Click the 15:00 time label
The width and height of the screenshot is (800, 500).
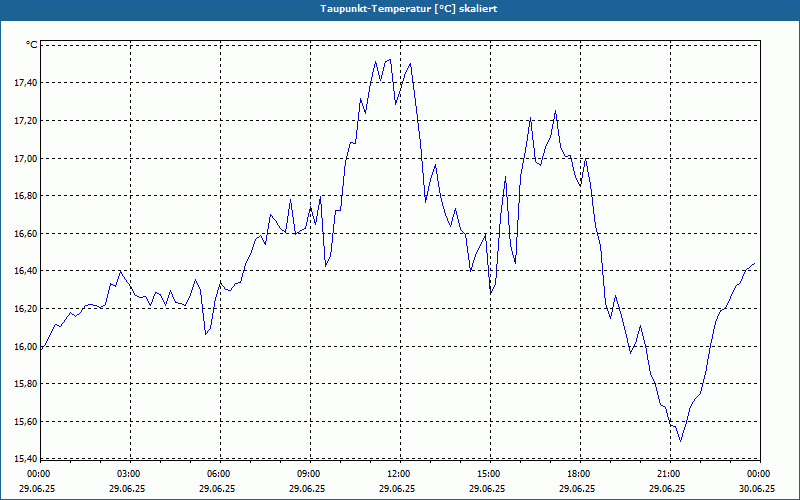click(x=489, y=474)
